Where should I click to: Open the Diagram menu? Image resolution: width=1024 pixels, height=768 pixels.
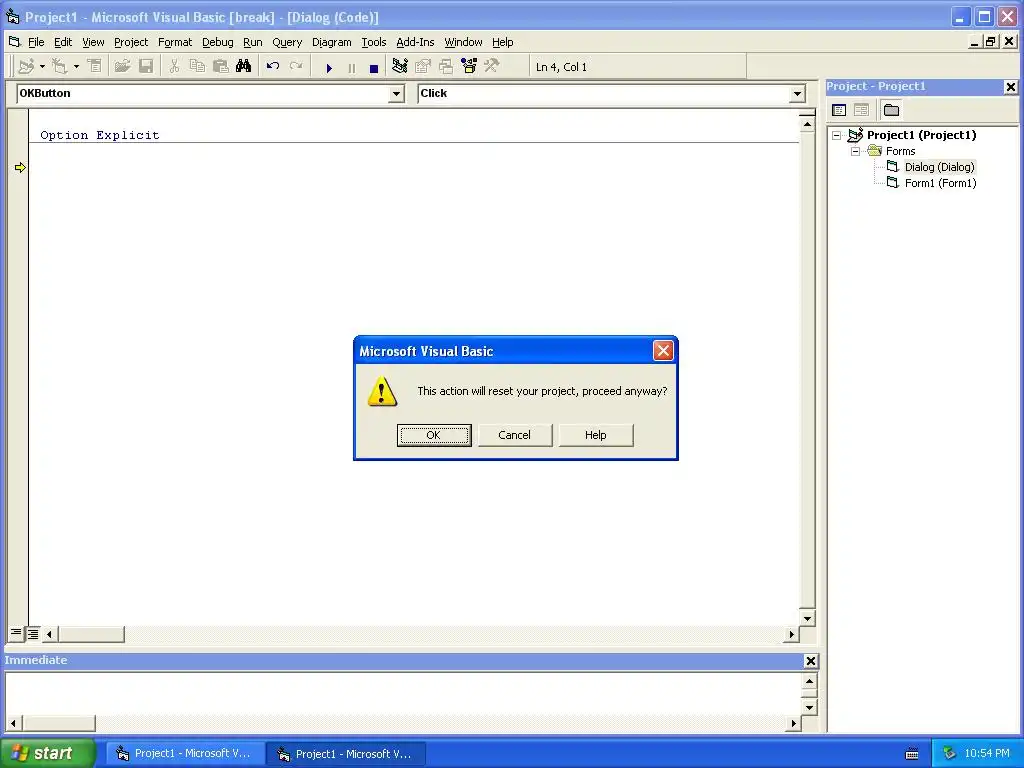331,42
